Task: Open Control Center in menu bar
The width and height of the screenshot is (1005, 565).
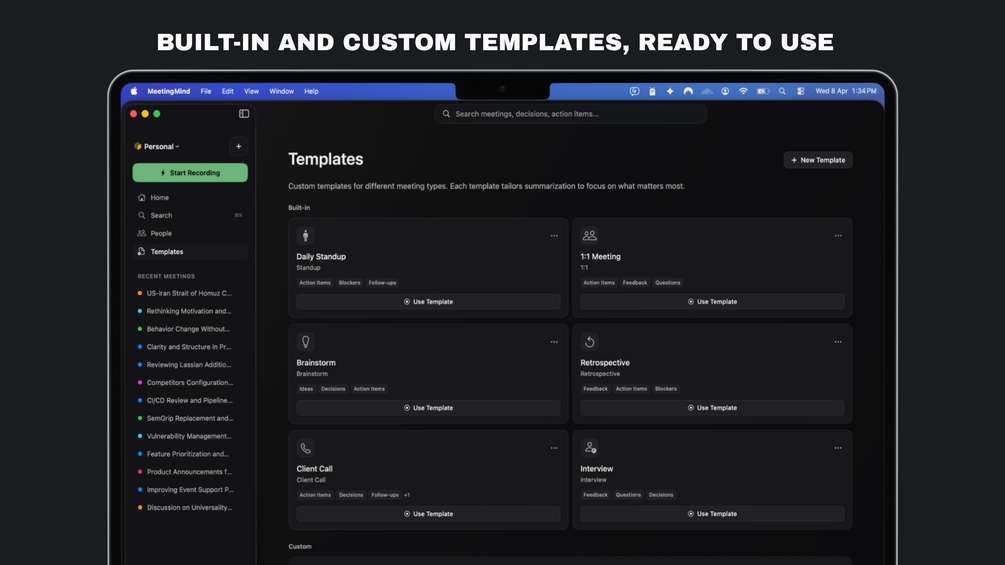Action: pyautogui.click(x=801, y=92)
